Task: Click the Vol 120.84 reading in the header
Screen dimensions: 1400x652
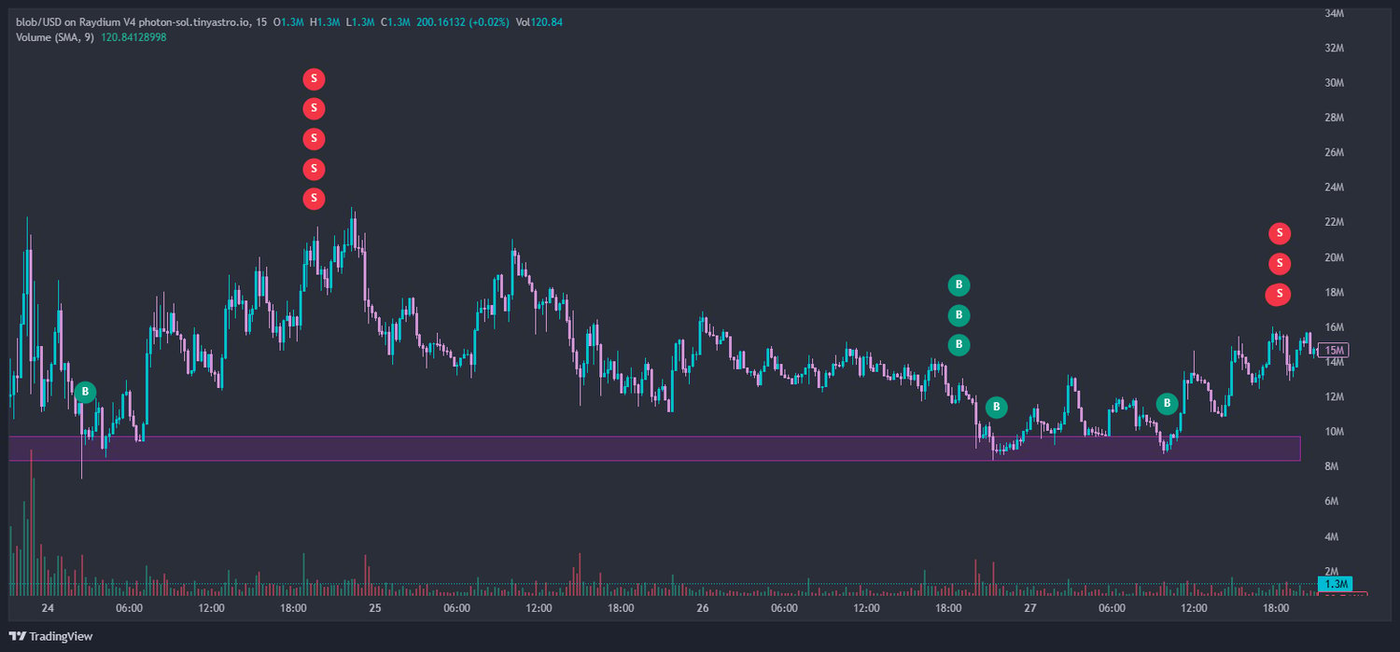Action: point(541,21)
